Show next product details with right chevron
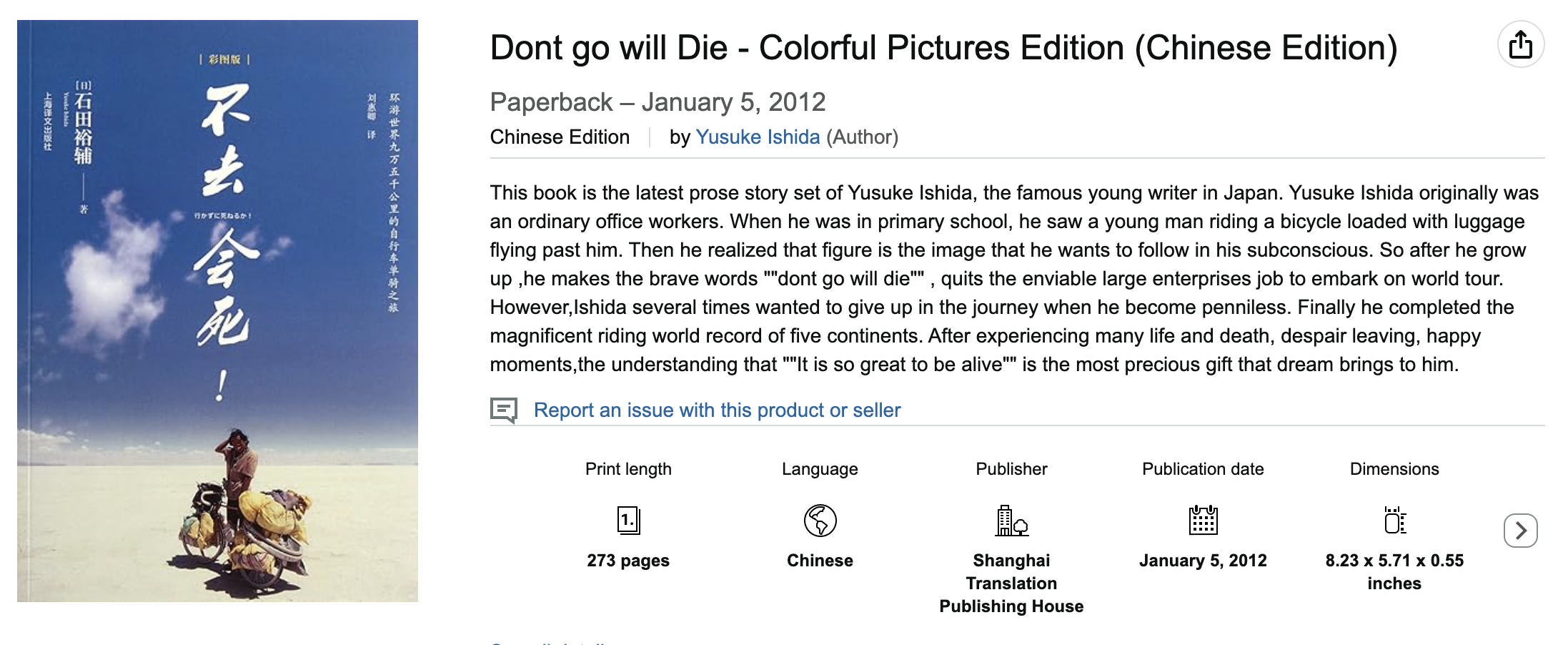The width and height of the screenshot is (1568, 645). pyautogui.click(x=1520, y=531)
